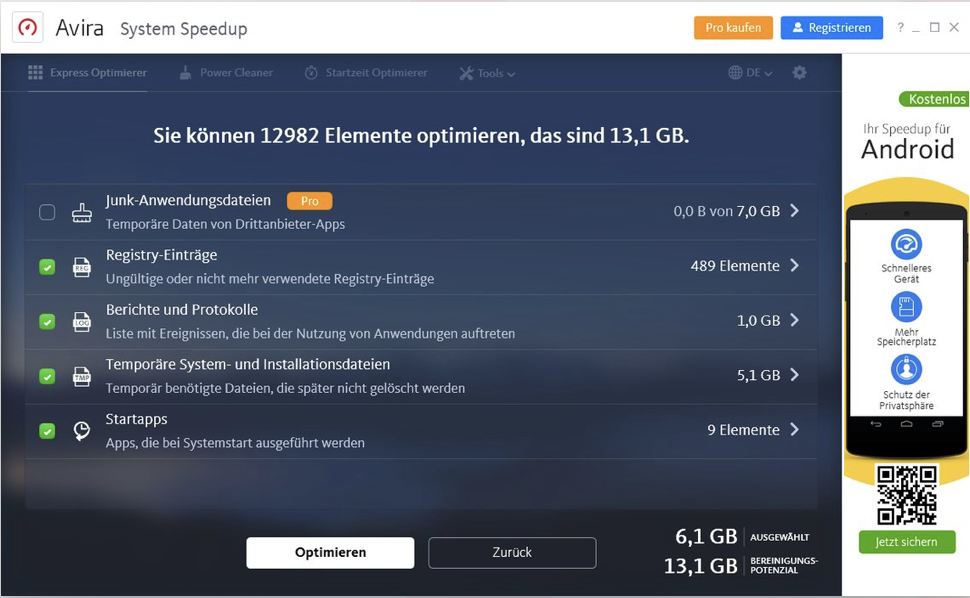
Task: Click the Mehr Speicherplatz icon in ad
Action: [906, 307]
